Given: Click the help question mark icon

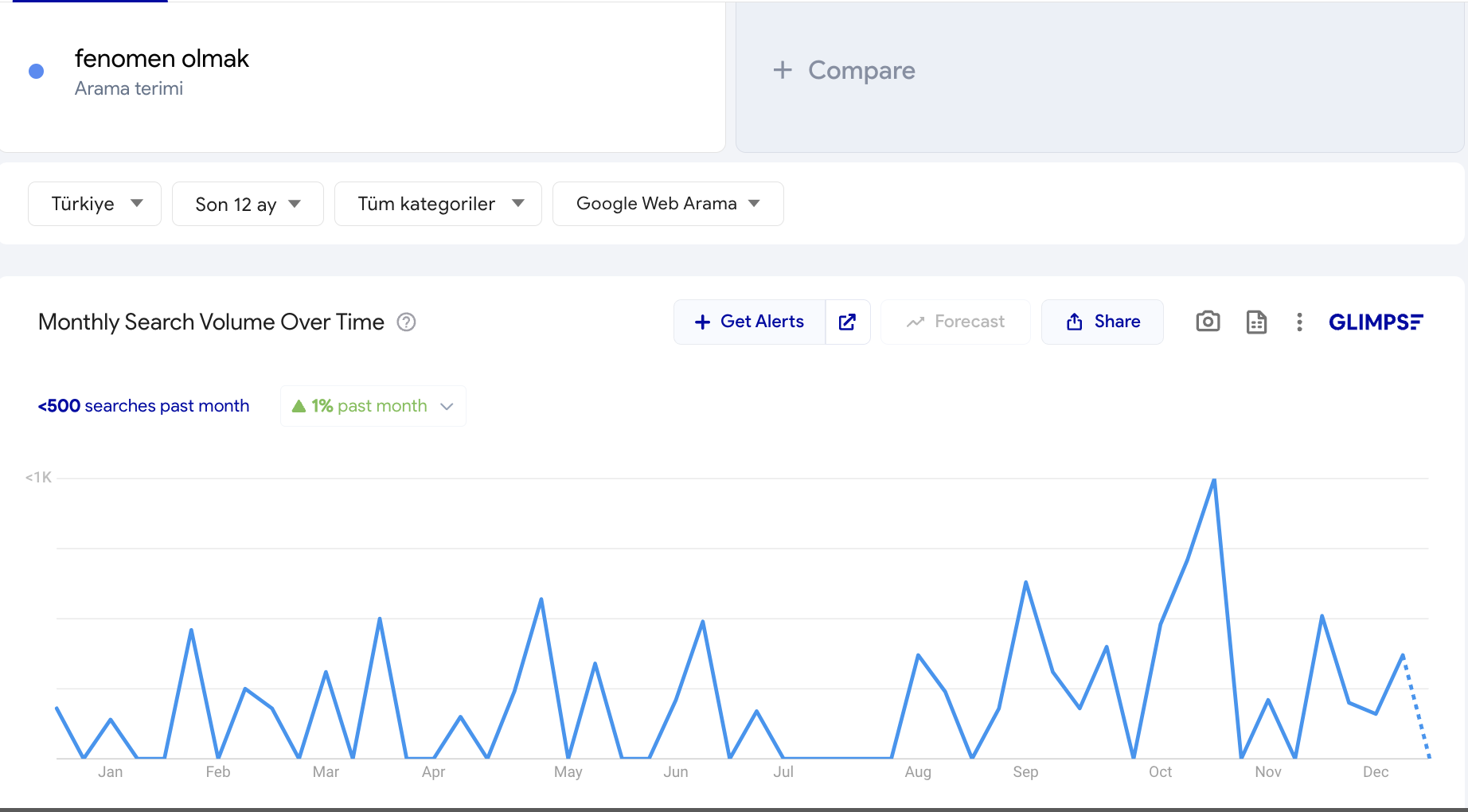Looking at the screenshot, I should [x=406, y=322].
